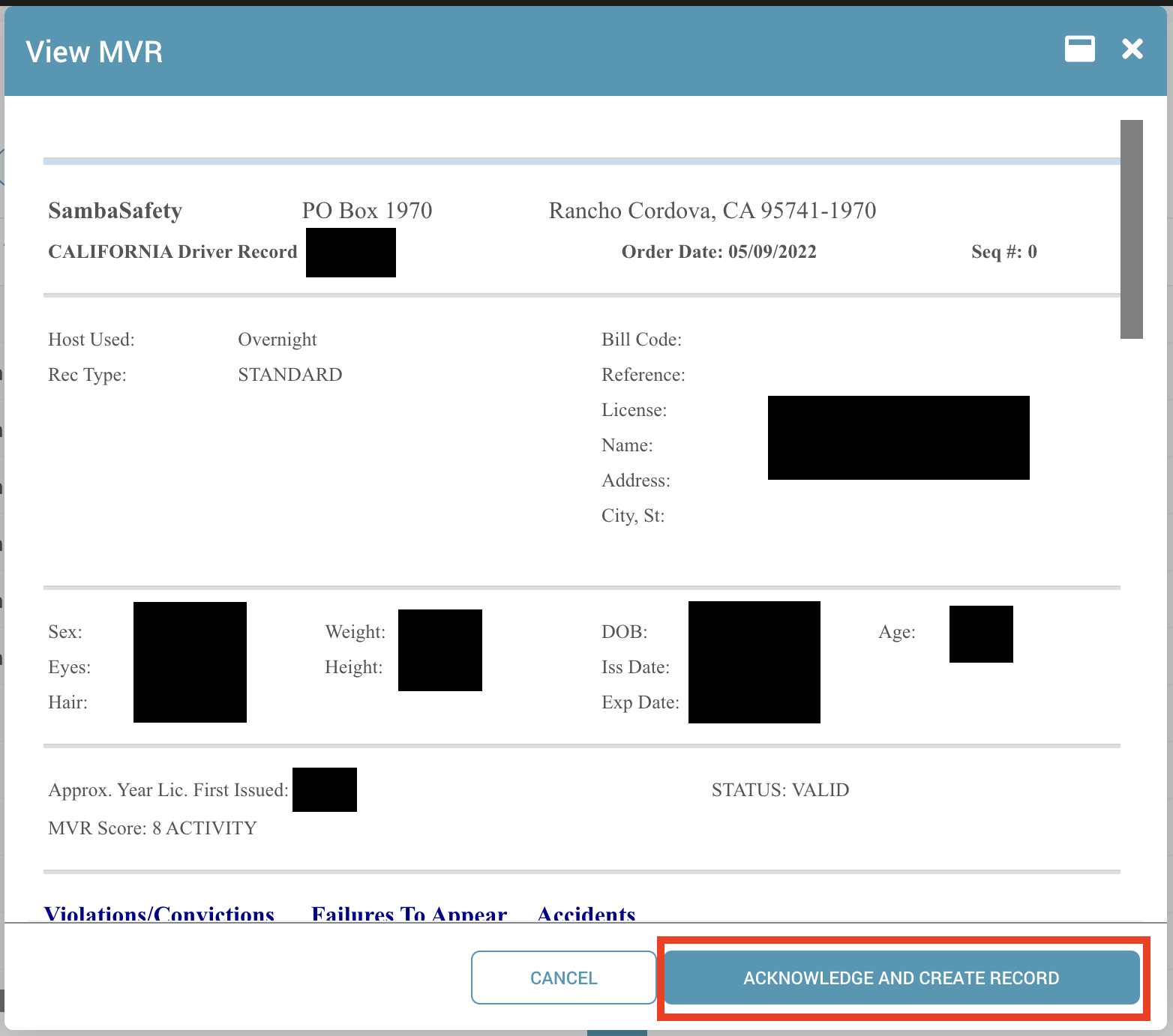Open the Violations/Convictions section link
This screenshot has width=1173, height=1036.
pyautogui.click(x=159, y=914)
